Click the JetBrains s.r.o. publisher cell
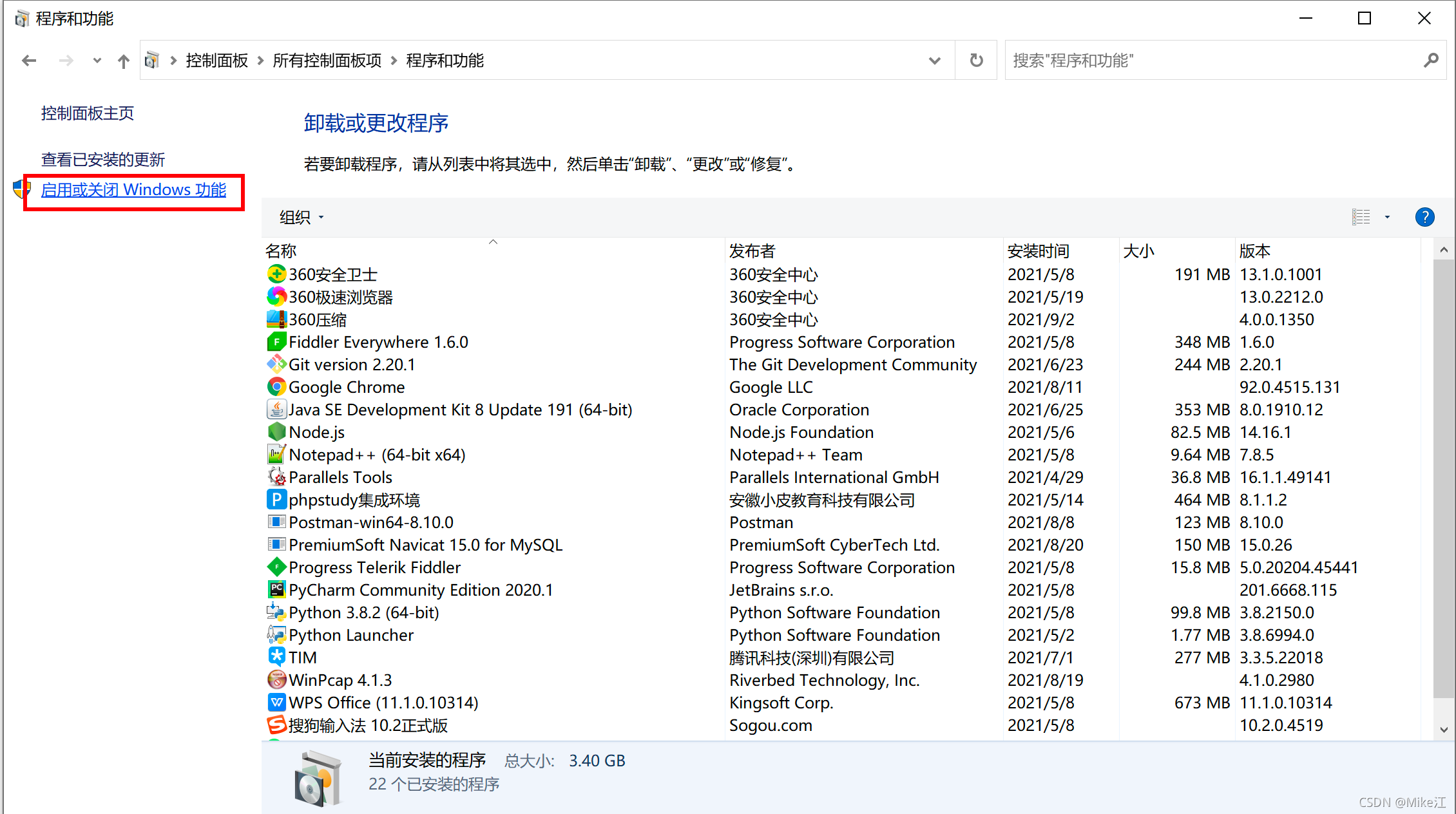Viewport: 1456px width, 814px height. pos(781,590)
